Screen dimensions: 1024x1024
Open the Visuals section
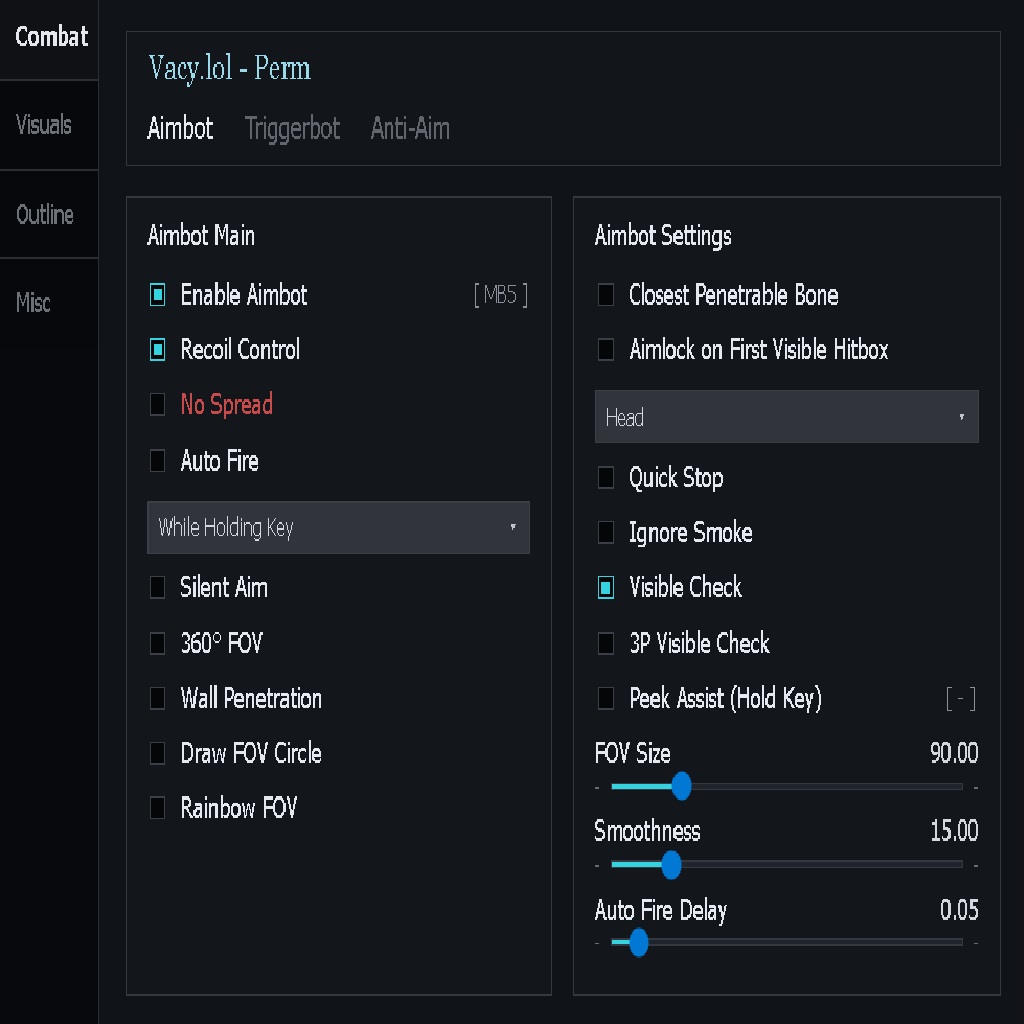coord(44,125)
